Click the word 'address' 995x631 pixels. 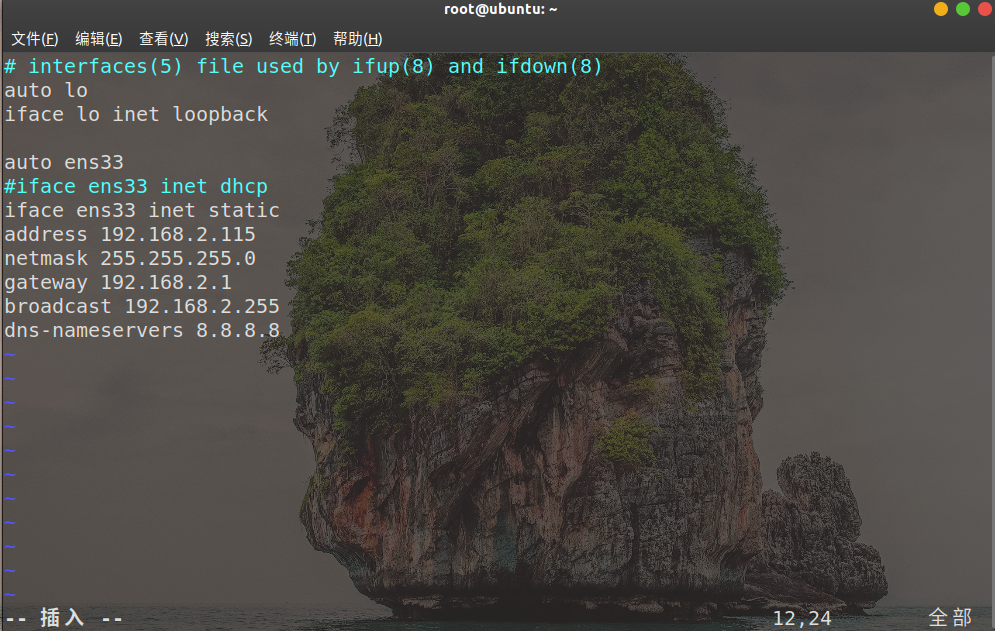tap(46, 234)
